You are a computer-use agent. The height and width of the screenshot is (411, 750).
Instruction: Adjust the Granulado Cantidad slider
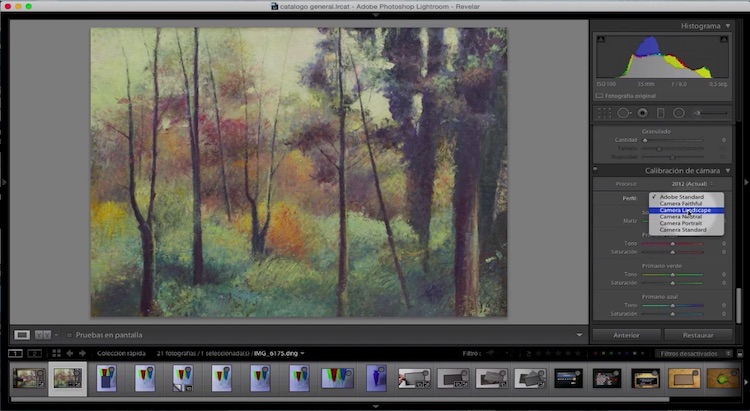click(673, 140)
